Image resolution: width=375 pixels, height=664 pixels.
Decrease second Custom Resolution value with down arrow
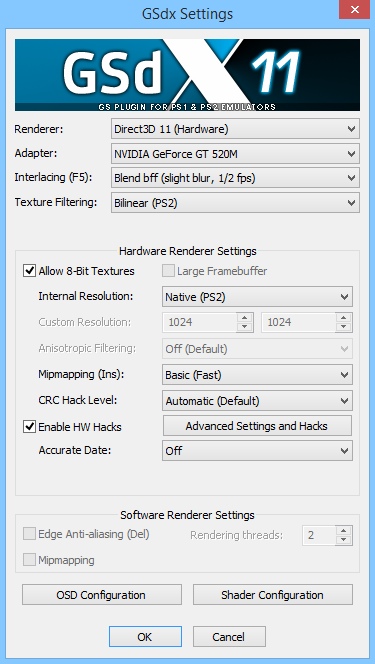click(x=344, y=327)
